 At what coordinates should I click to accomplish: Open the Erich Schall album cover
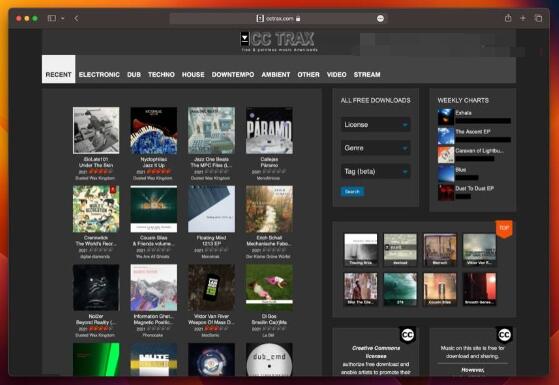click(269, 209)
